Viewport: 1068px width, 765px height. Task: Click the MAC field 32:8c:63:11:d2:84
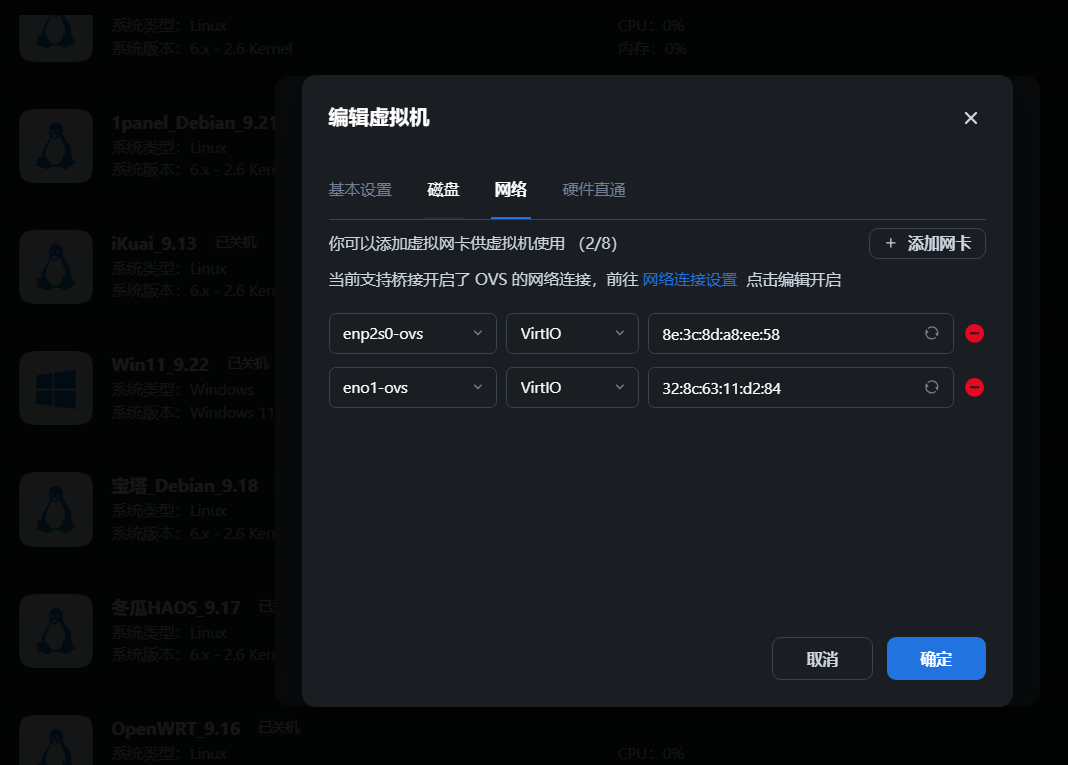pos(800,387)
